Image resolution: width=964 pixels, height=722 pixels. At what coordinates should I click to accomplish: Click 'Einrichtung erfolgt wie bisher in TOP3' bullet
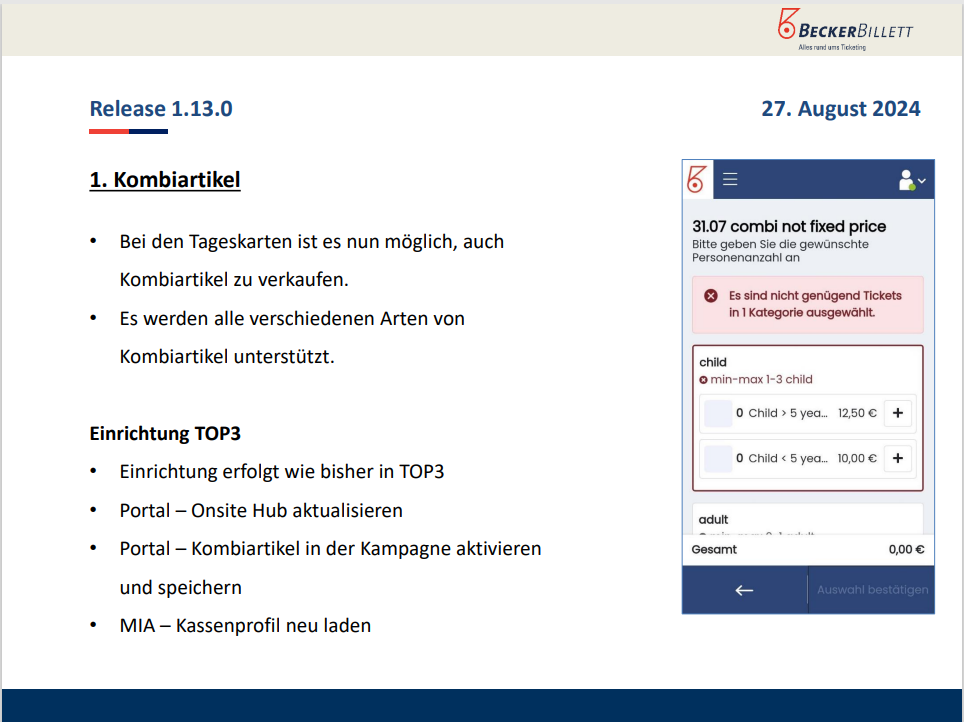282,472
